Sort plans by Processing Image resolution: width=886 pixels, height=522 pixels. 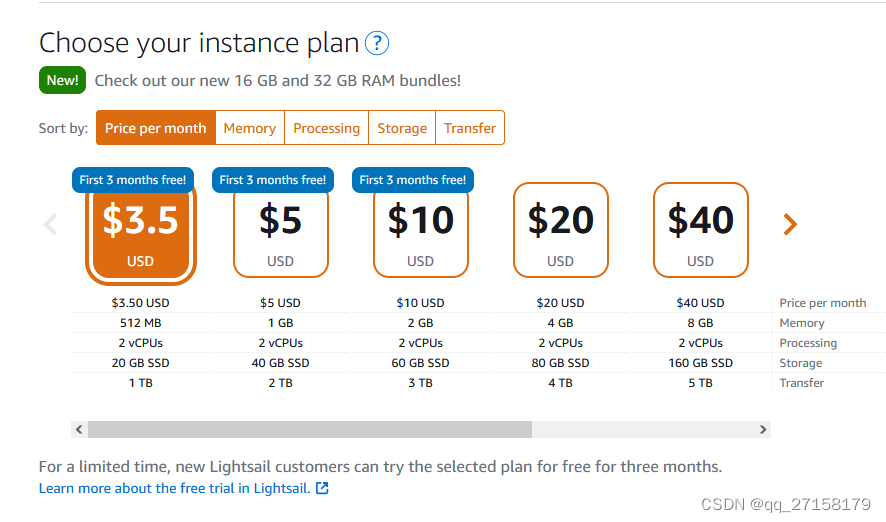point(327,128)
